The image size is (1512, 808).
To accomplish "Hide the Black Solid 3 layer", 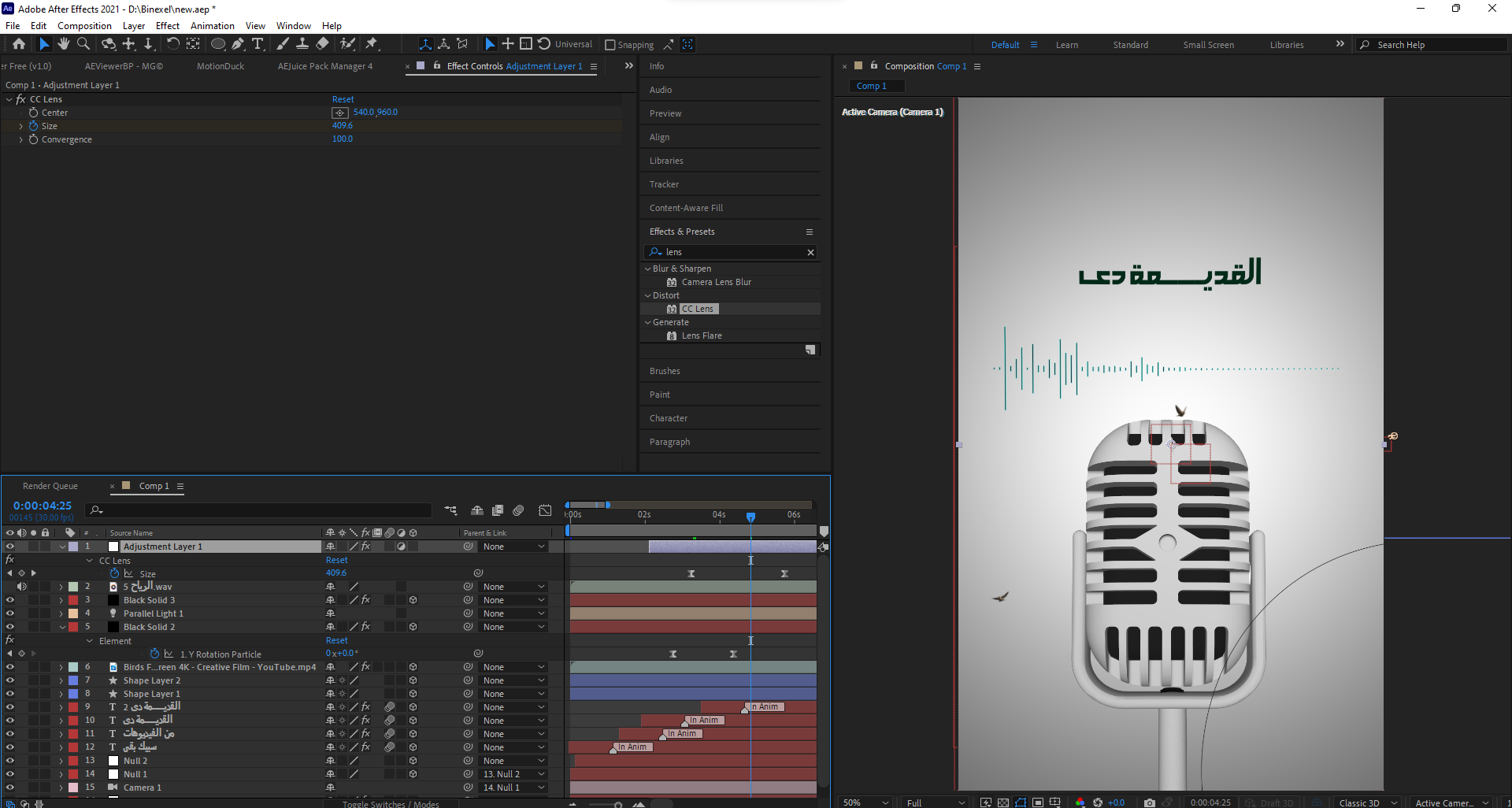I will click(10, 600).
